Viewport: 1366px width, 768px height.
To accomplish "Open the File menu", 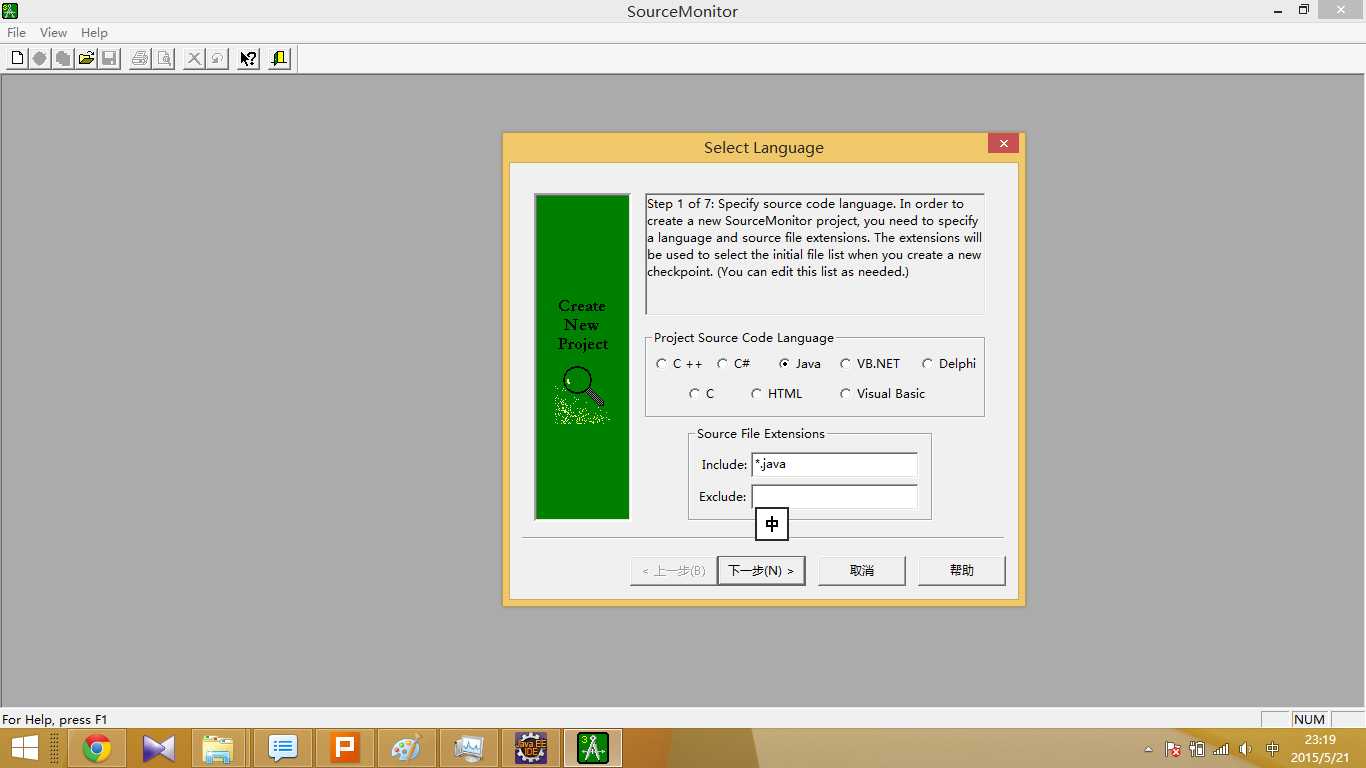I will pos(16,33).
